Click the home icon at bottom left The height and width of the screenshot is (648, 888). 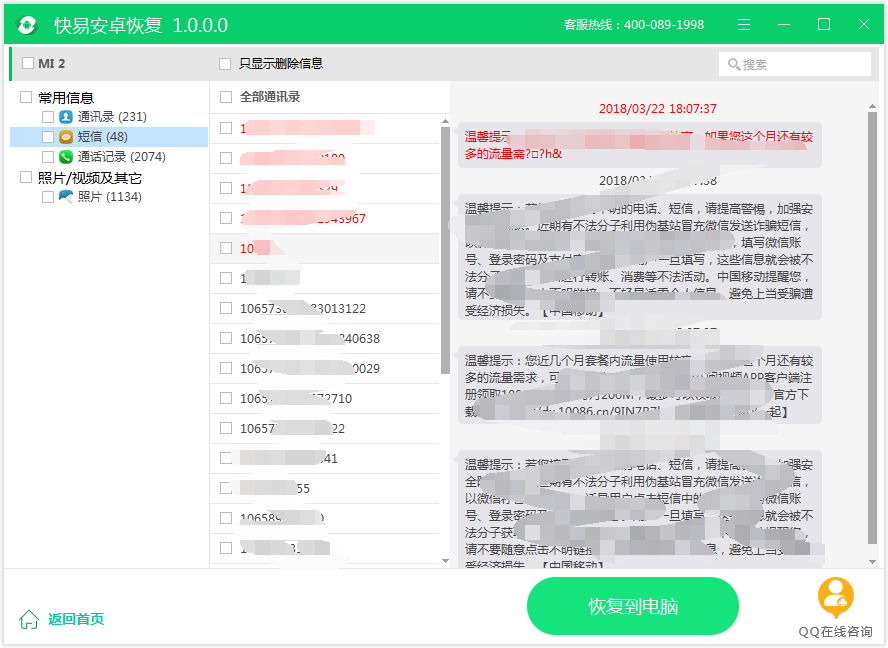click(x=30, y=619)
